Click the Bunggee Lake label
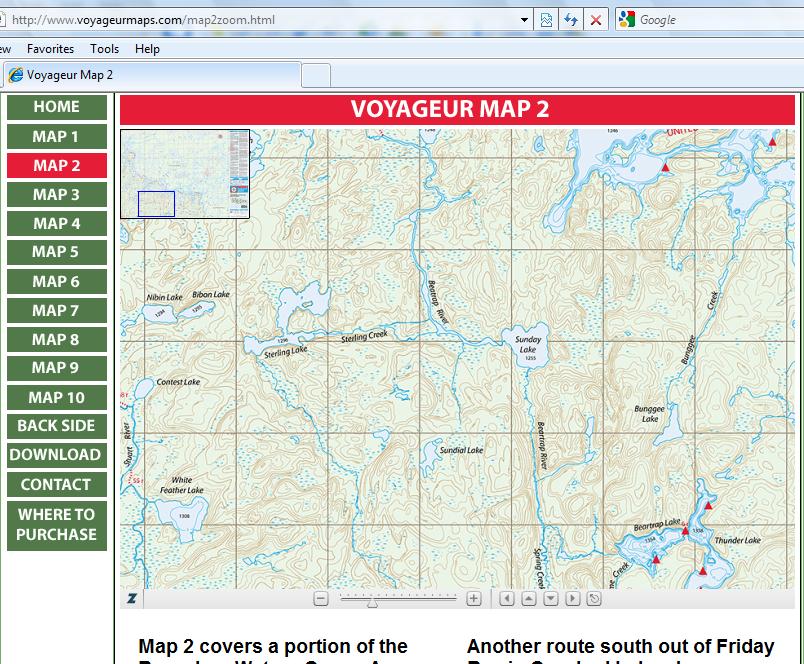 [649, 414]
